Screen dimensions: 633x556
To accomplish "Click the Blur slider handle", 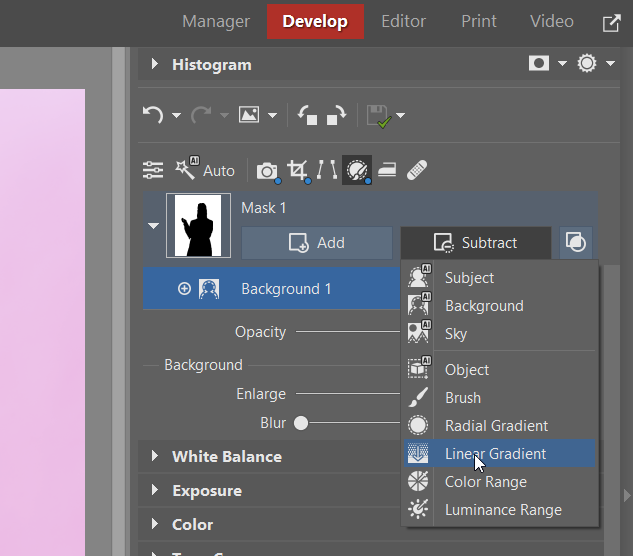I will (x=300, y=423).
